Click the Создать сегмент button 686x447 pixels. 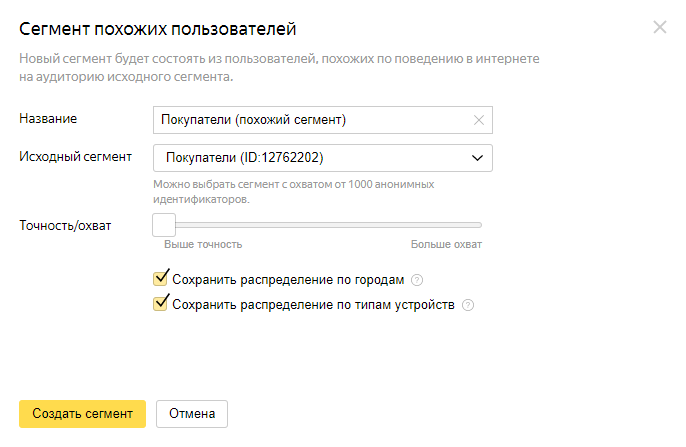point(82,414)
